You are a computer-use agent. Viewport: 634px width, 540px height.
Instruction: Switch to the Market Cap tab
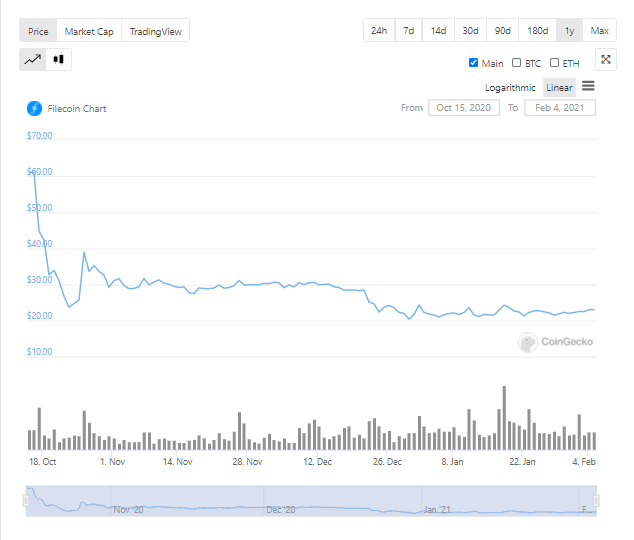coord(89,30)
